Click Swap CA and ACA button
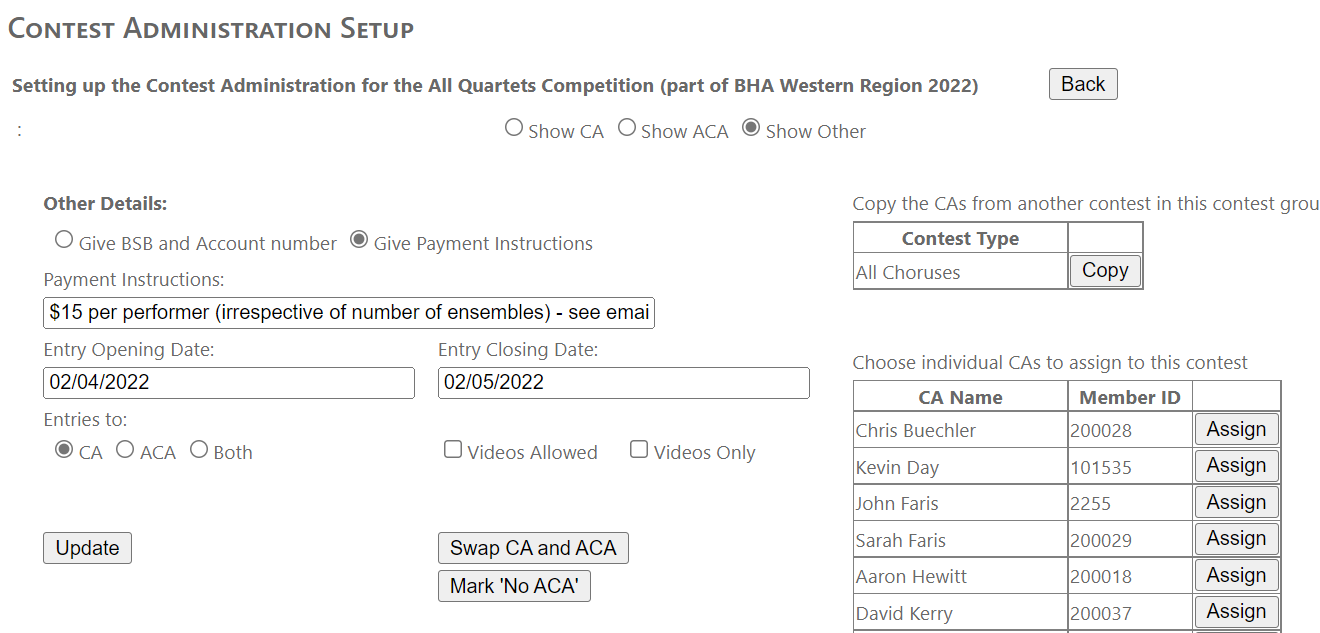The height and width of the screenshot is (633, 1320). pos(533,548)
